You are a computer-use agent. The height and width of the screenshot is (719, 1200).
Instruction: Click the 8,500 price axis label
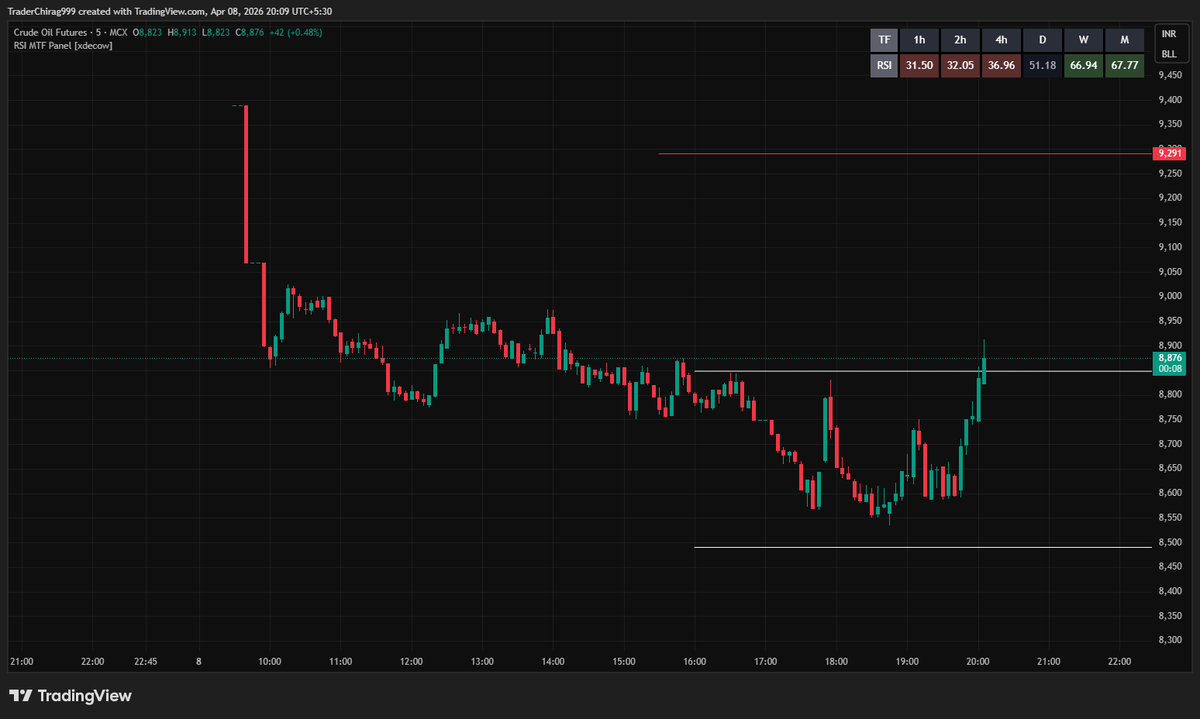(1170, 542)
